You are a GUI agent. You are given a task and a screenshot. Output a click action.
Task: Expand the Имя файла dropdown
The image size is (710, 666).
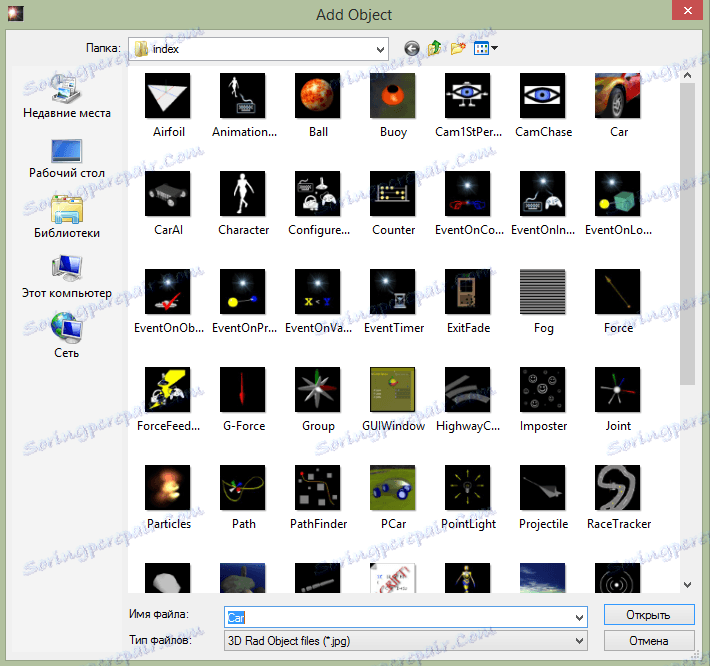click(579, 618)
